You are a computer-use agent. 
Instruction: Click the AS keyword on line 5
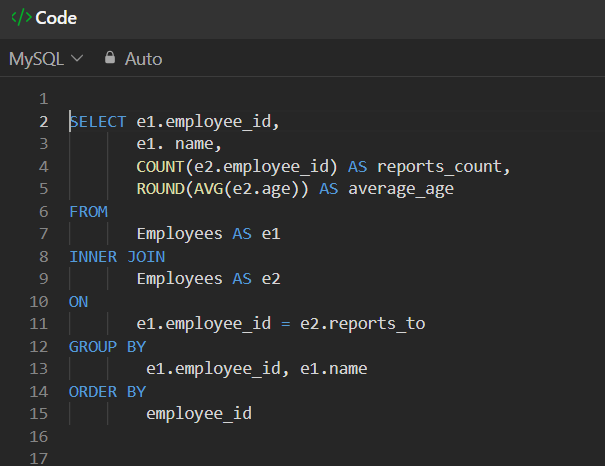tap(329, 189)
